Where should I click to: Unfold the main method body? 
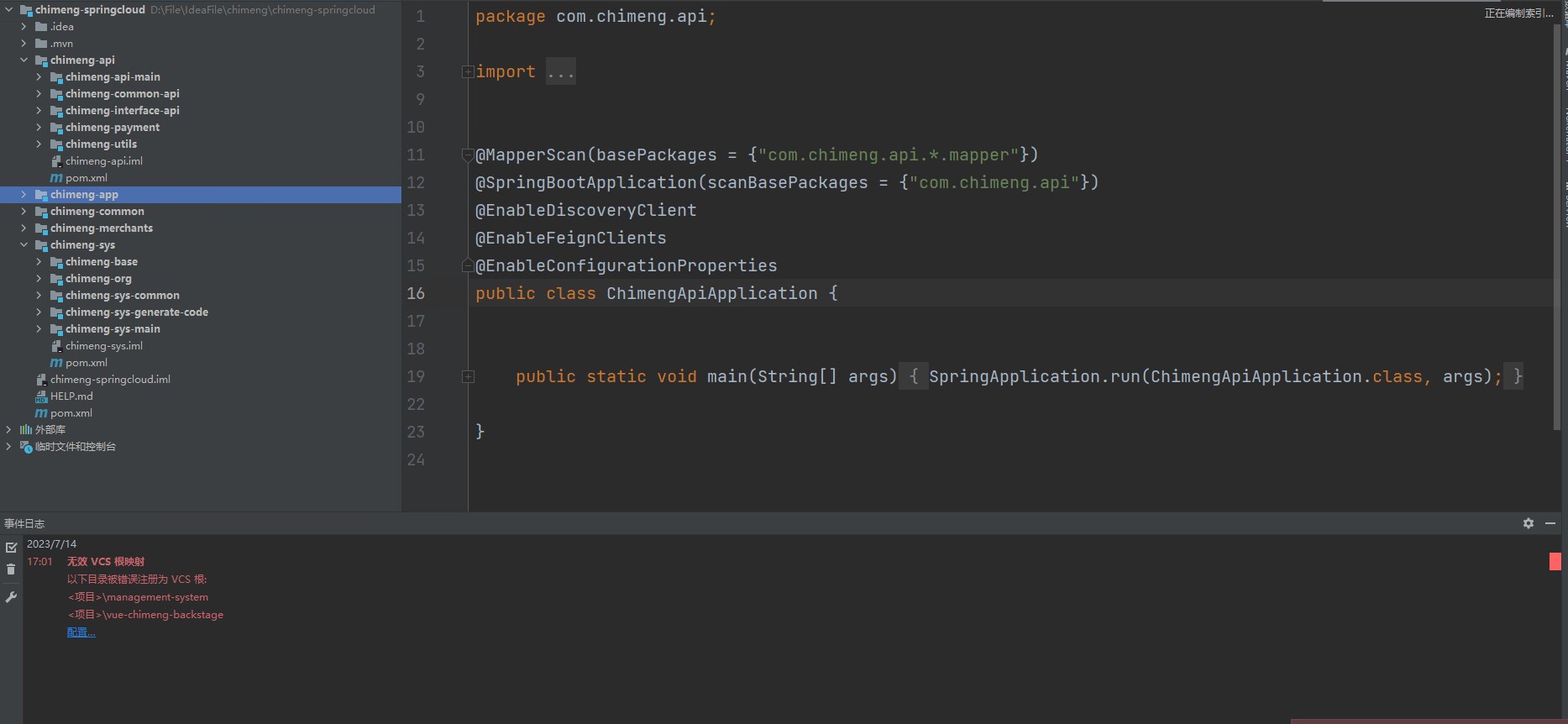468,377
